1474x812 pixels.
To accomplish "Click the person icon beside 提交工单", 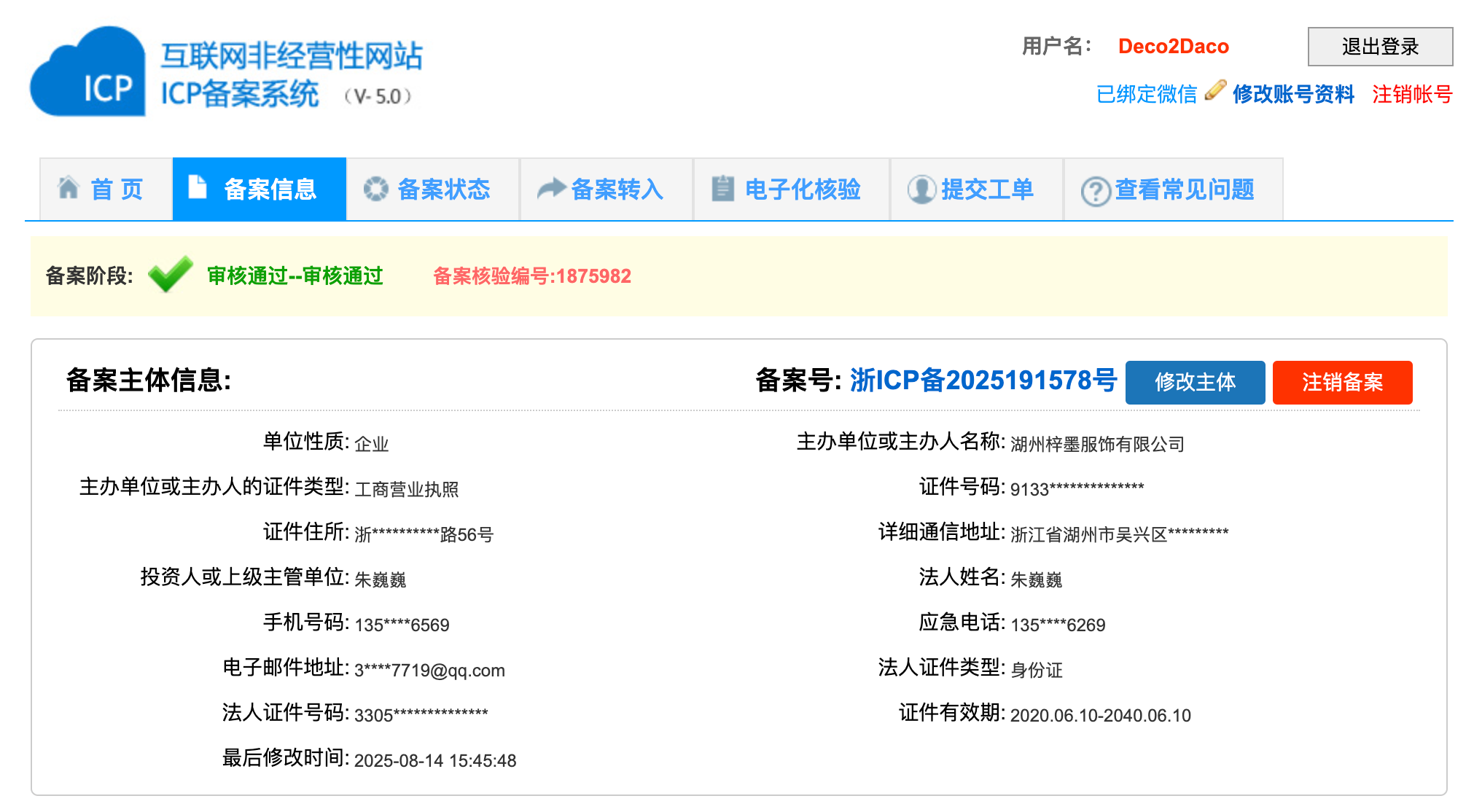I will click(x=921, y=190).
